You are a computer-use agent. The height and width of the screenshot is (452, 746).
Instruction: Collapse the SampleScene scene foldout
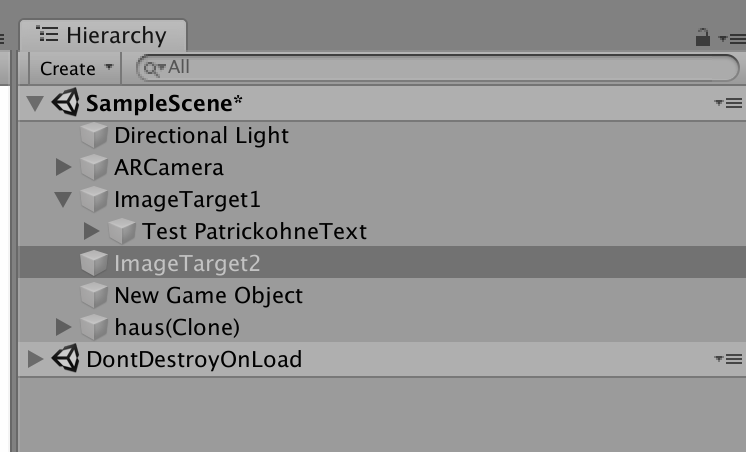click(x=37, y=103)
